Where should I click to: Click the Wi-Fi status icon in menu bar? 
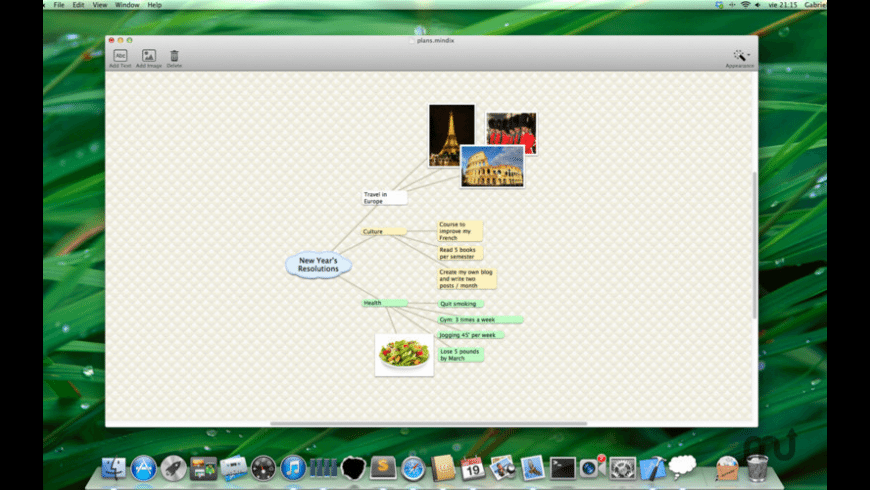click(x=745, y=5)
